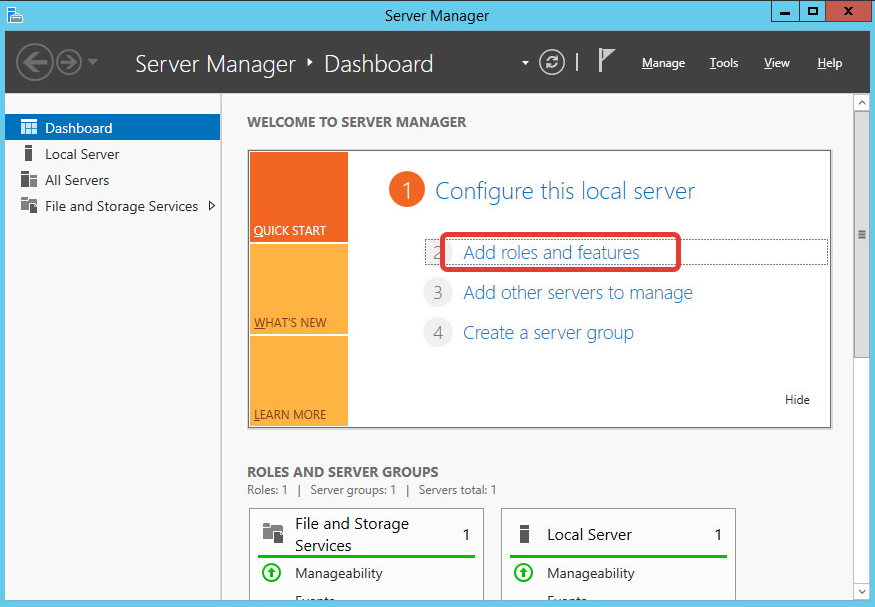Screen dimensions: 875x607
Task: Open the View menu
Action: point(776,63)
